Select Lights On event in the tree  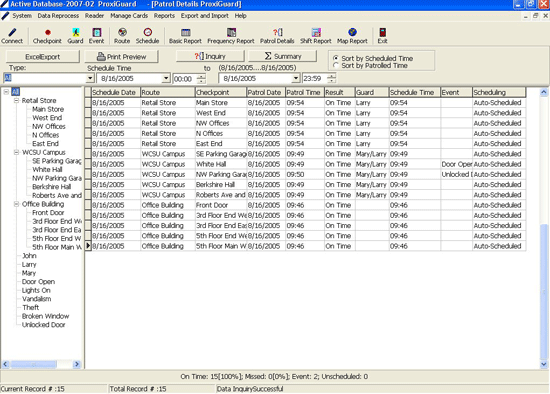[x=36, y=290]
